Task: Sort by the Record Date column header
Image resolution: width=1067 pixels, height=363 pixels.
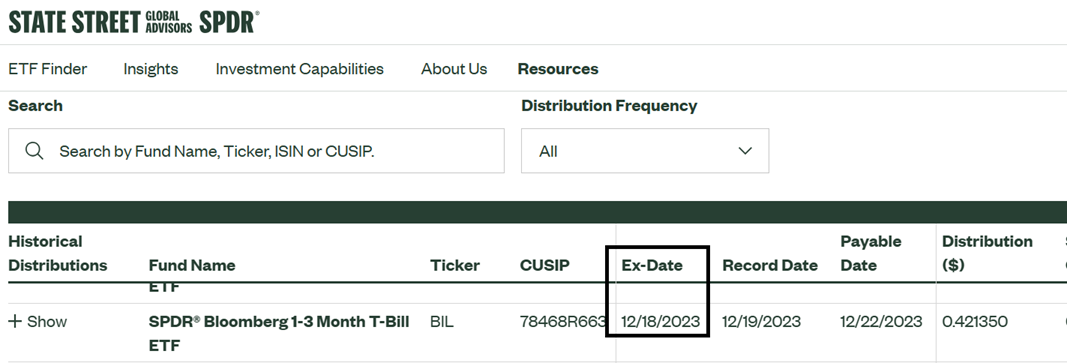Action: click(770, 265)
